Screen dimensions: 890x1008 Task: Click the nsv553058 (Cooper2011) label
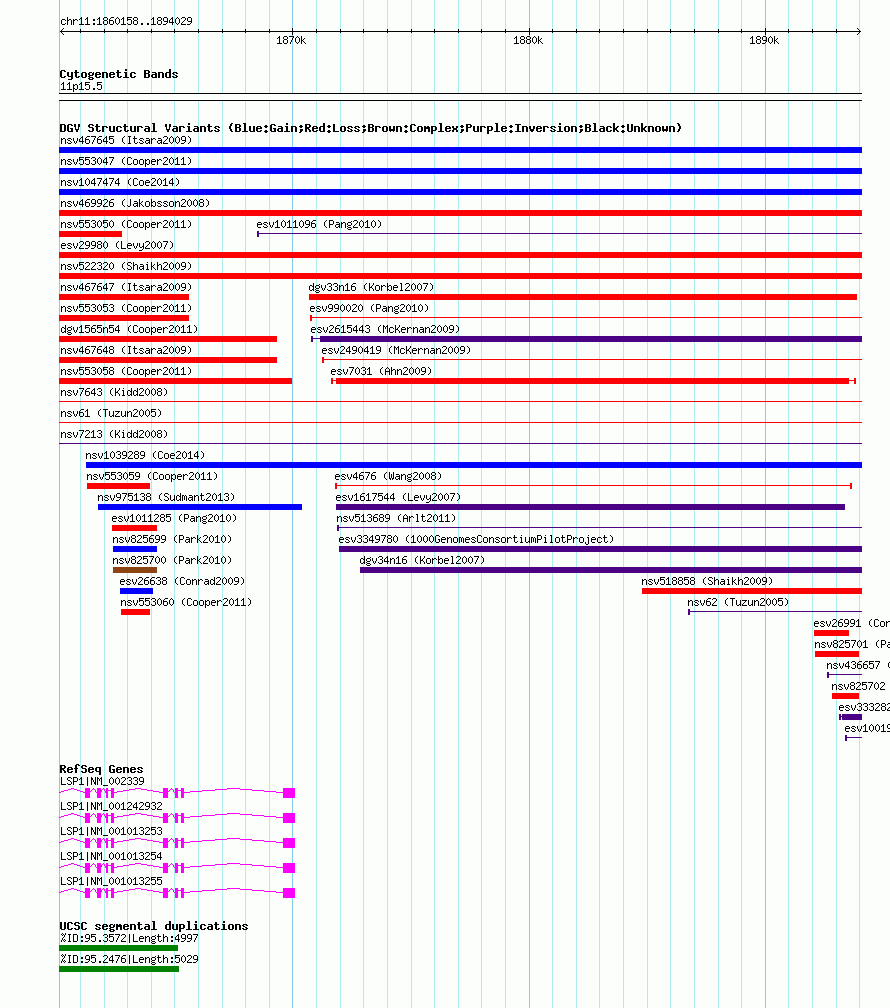click(126, 371)
